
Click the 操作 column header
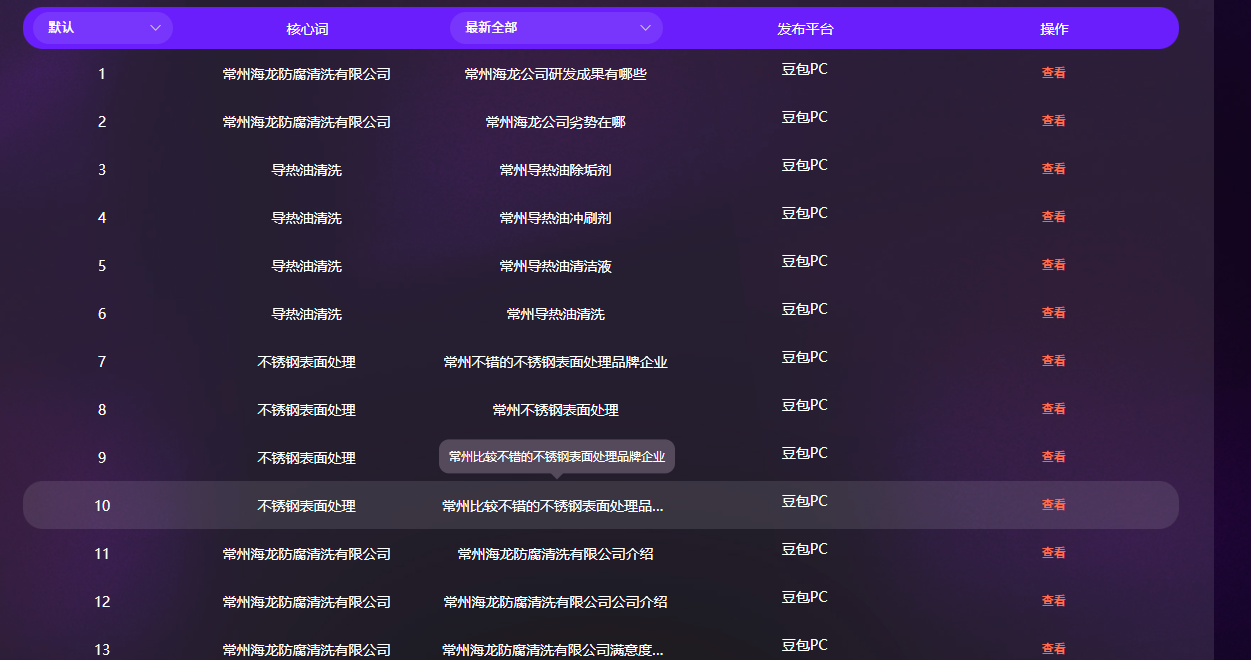pos(1054,29)
